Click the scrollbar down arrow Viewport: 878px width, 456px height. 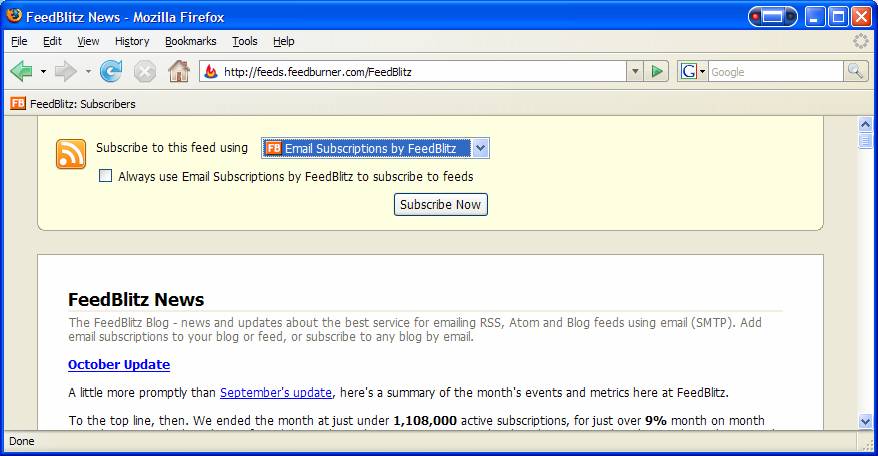pyautogui.click(x=865, y=421)
